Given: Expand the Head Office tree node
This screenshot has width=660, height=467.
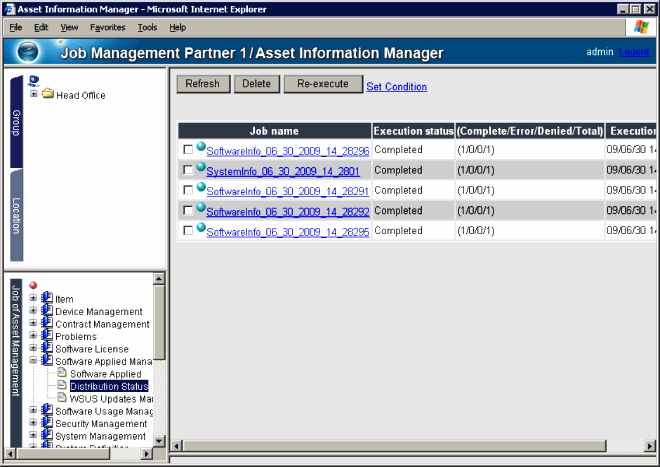Looking at the screenshot, I should (x=34, y=95).
